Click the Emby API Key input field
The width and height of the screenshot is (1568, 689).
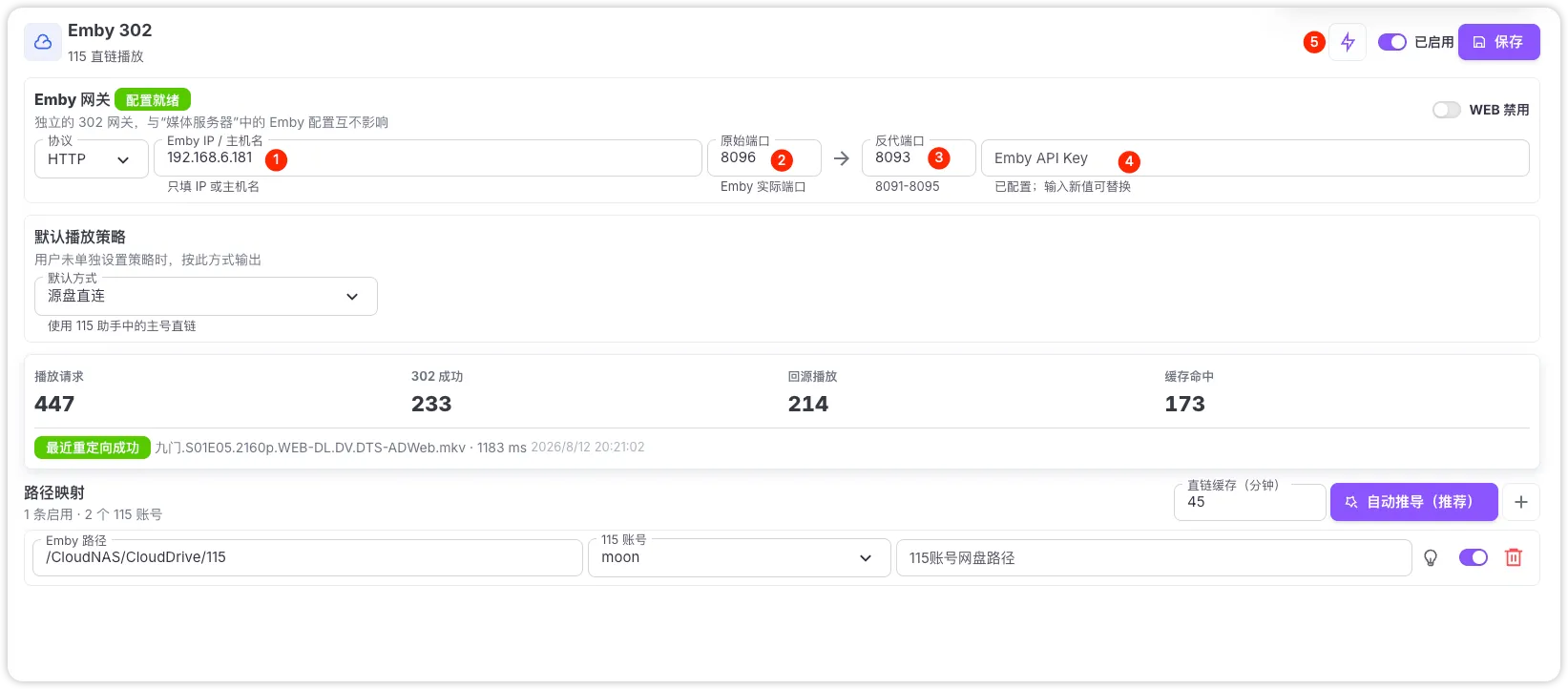(x=1255, y=158)
